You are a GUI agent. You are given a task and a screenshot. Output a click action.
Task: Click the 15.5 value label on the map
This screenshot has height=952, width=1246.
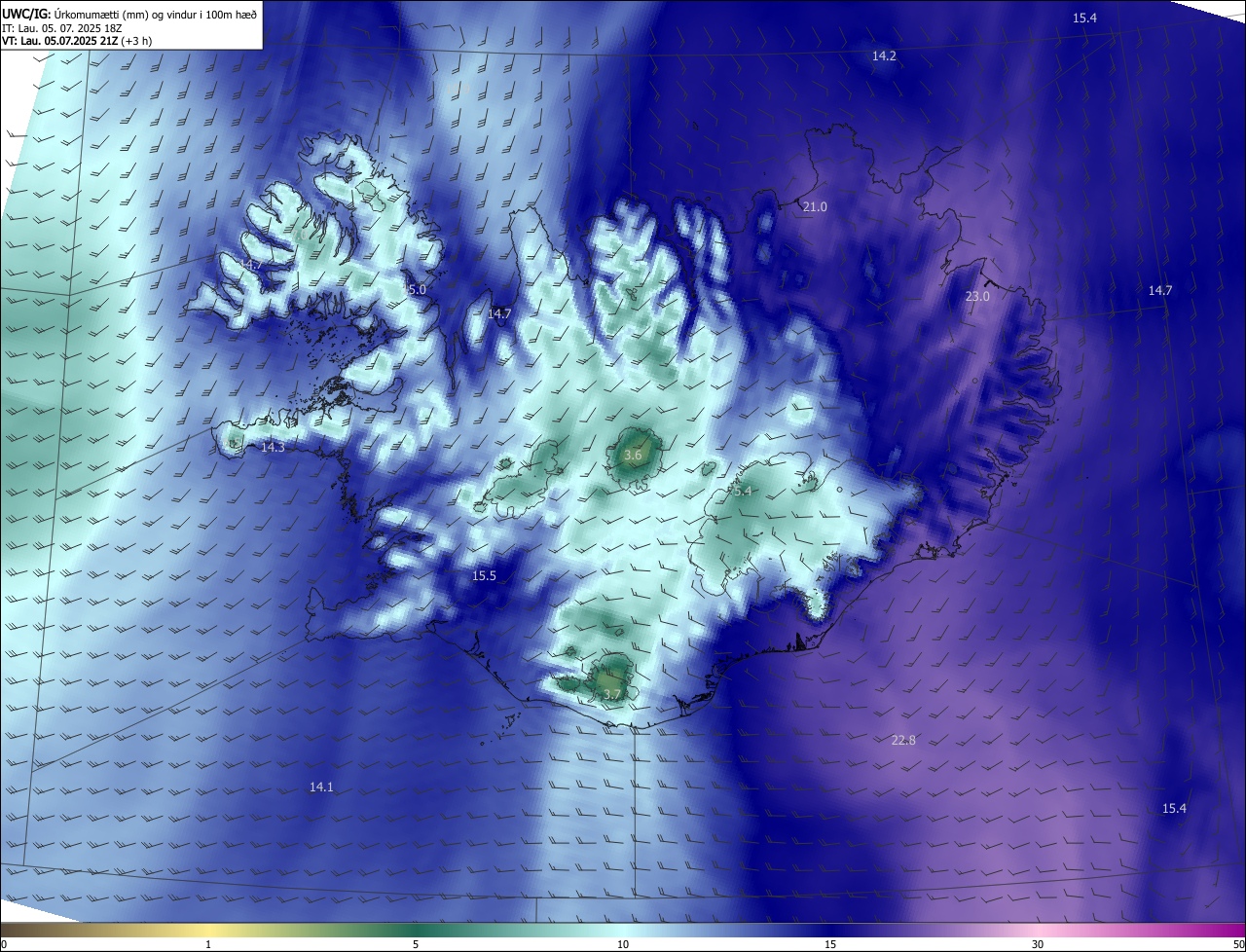[x=484, y=576]
